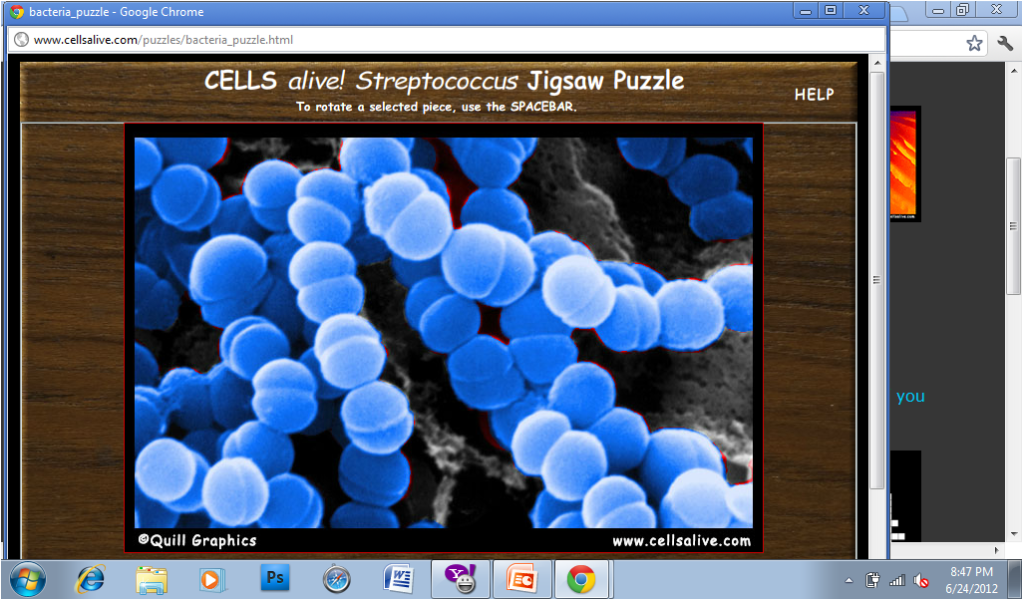The width and height of the screenshot is (1023, 600).
Task: Click the Streptococcus puzzle image
Action: pos(443,331)
